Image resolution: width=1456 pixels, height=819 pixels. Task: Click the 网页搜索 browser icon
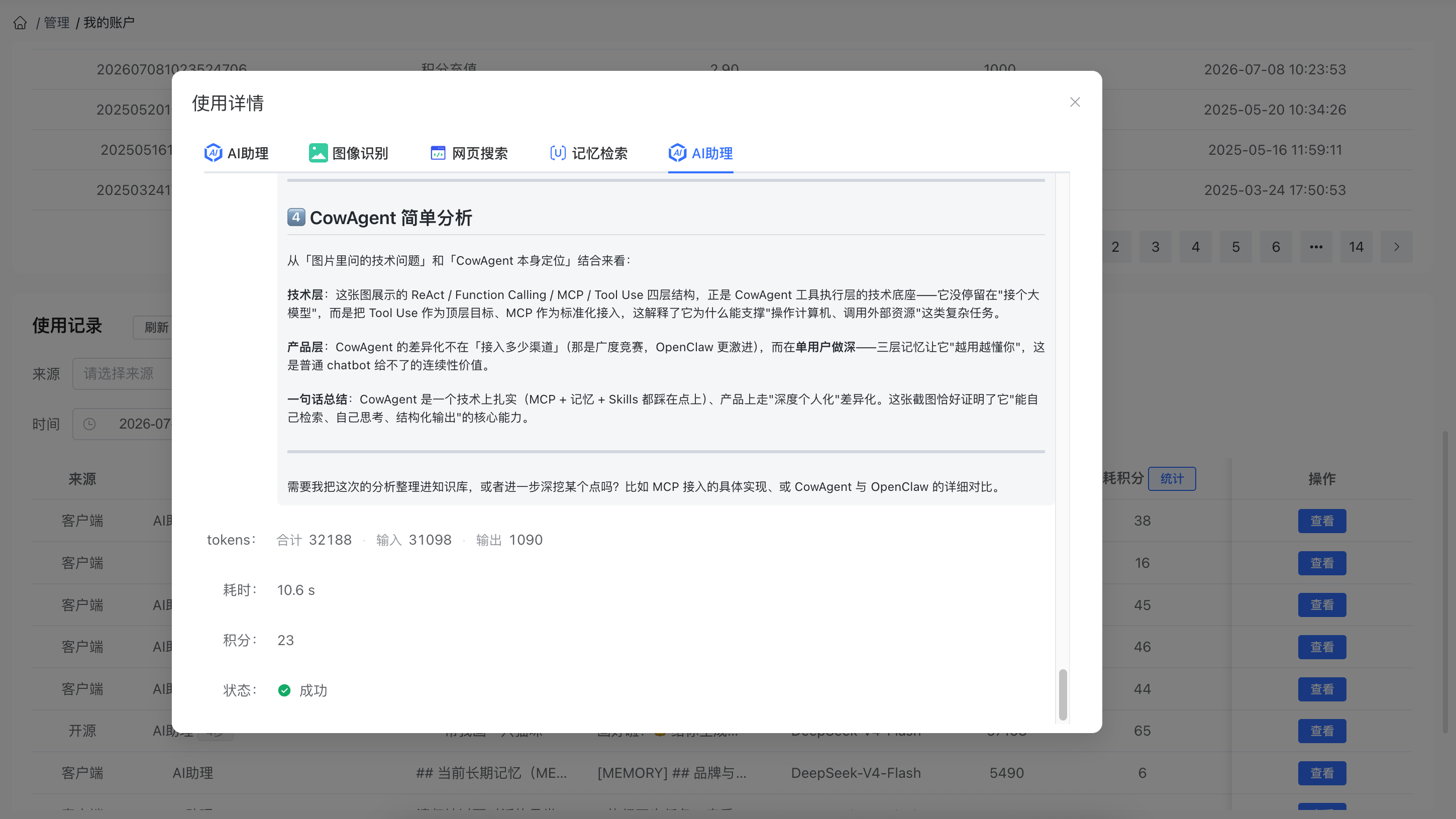click(438, 153)
